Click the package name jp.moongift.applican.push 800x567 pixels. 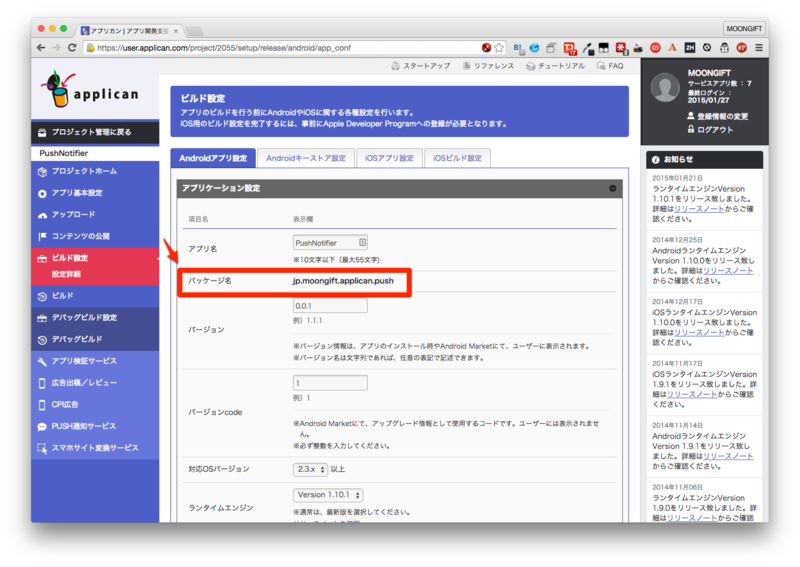(x=343, y=281)
